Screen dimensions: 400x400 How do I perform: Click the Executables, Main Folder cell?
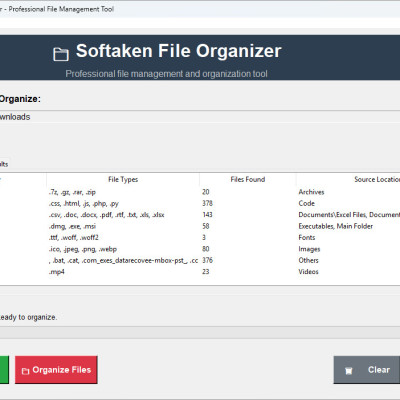click(336, 226)
